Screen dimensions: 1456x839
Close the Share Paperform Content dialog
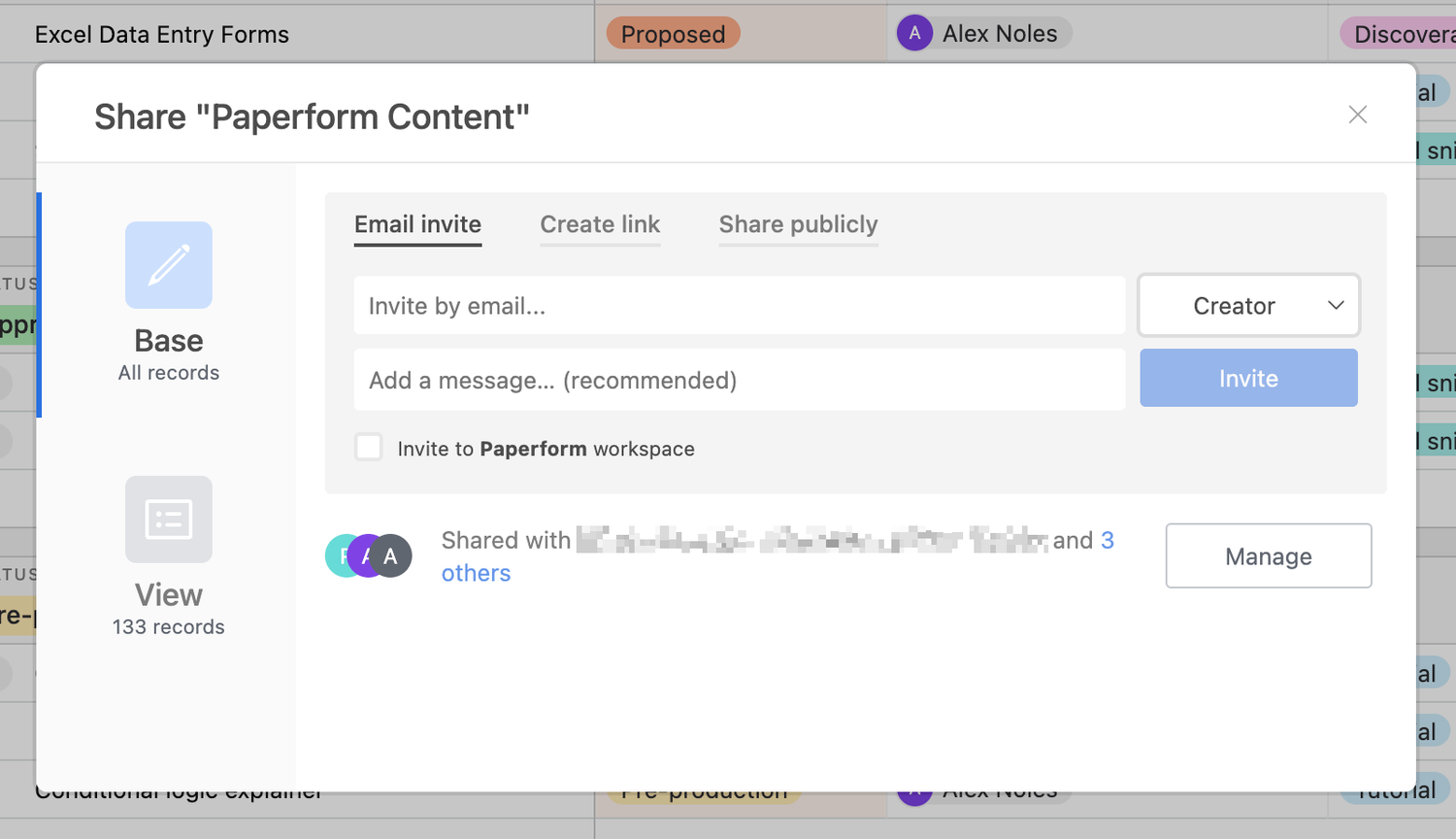pyautogui.click(x=1357, y=115)
